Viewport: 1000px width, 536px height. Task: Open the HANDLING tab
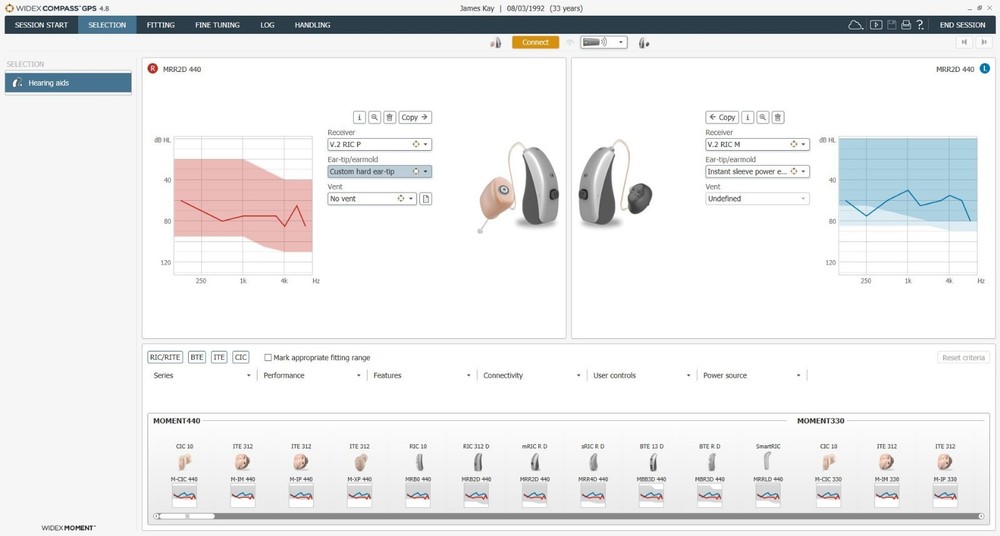(x=312, y=25)
